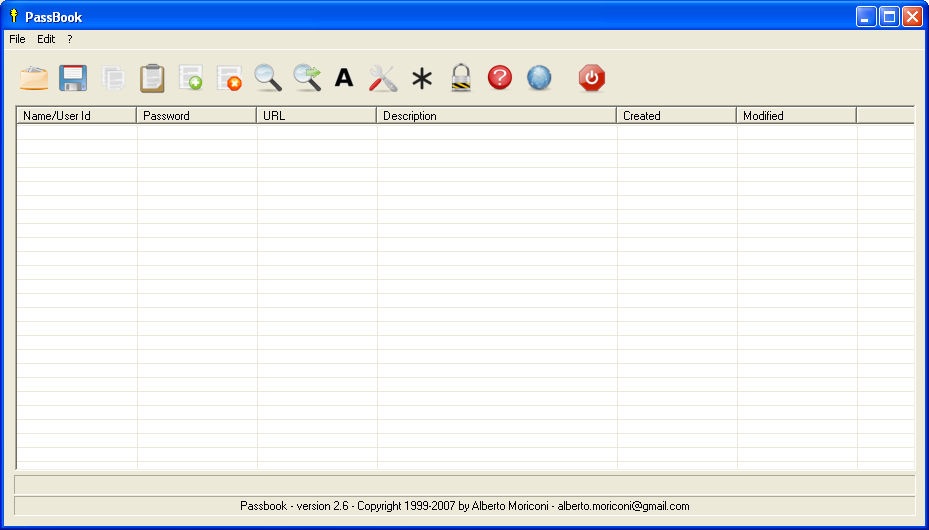This screenshot has width=929, height=530.
Task: Click the letter A font icon
Action: pyautogui.click(x=344, y=78)
